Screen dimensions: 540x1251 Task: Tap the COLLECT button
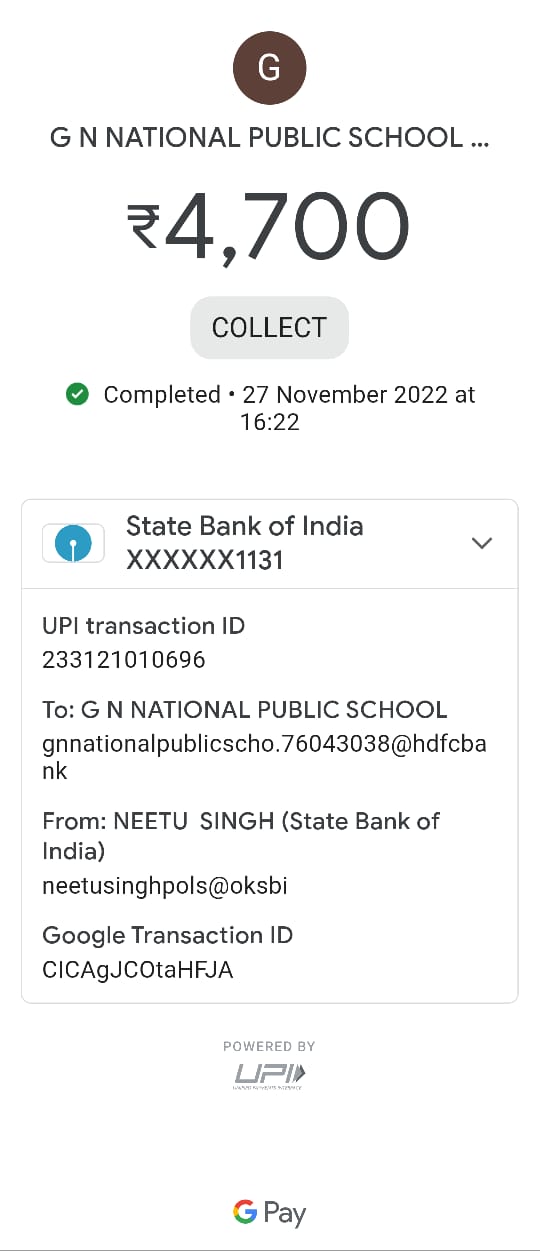(x=269, y=327)
